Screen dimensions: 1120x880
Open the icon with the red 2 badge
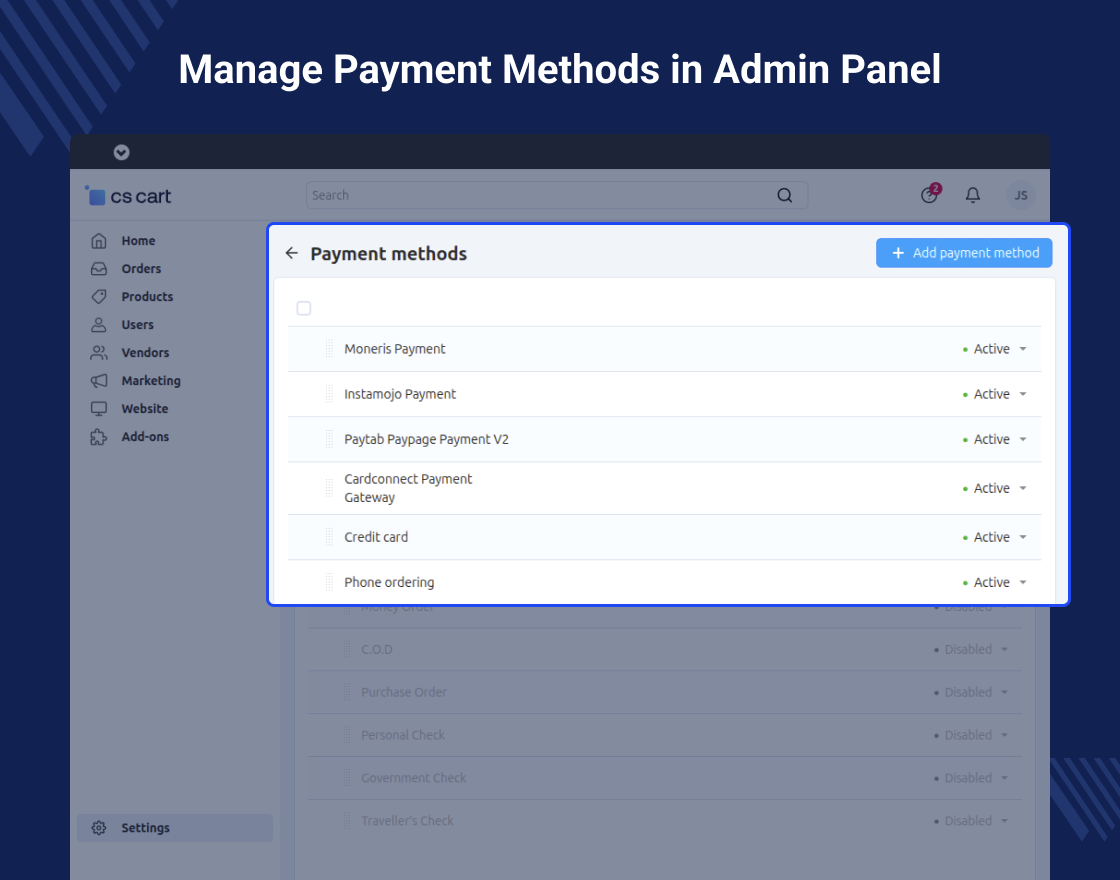click(x=930, y=194)
